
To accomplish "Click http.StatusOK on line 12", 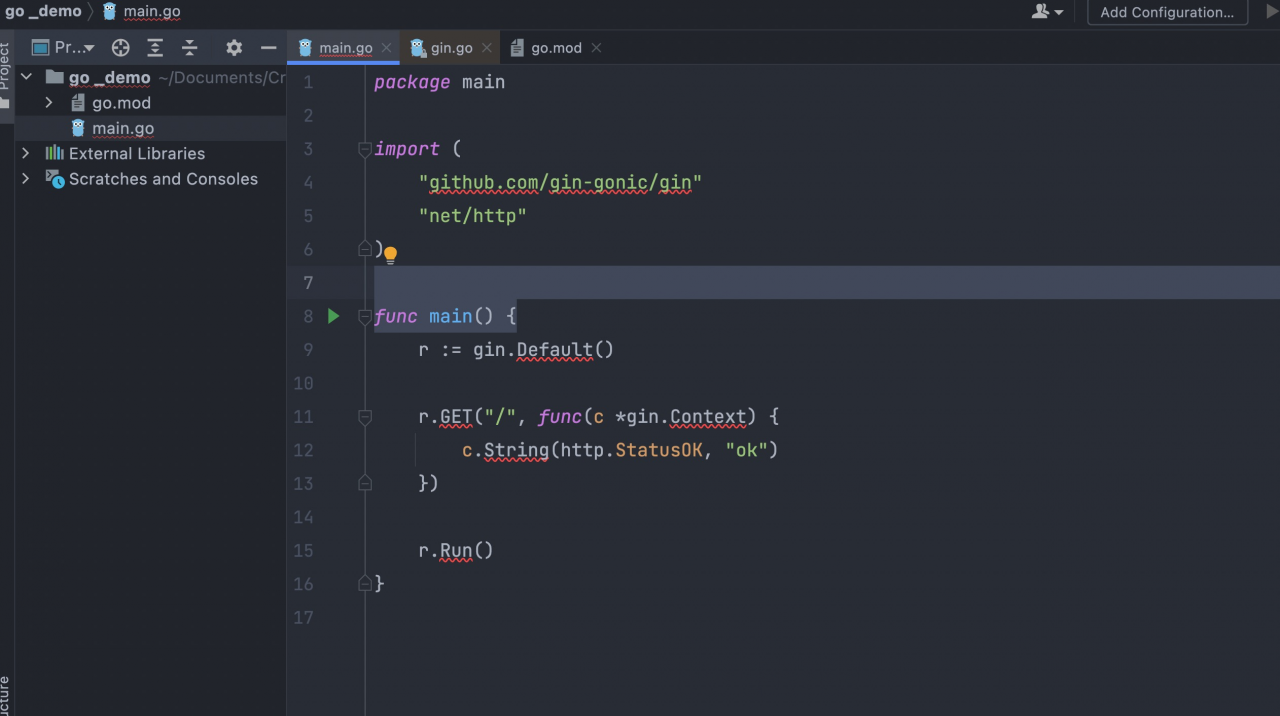I will (631, 450).
